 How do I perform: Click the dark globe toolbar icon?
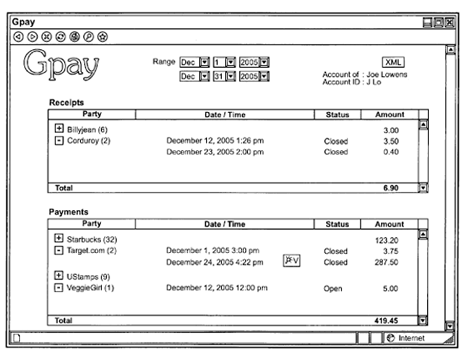tap(74, 37)
